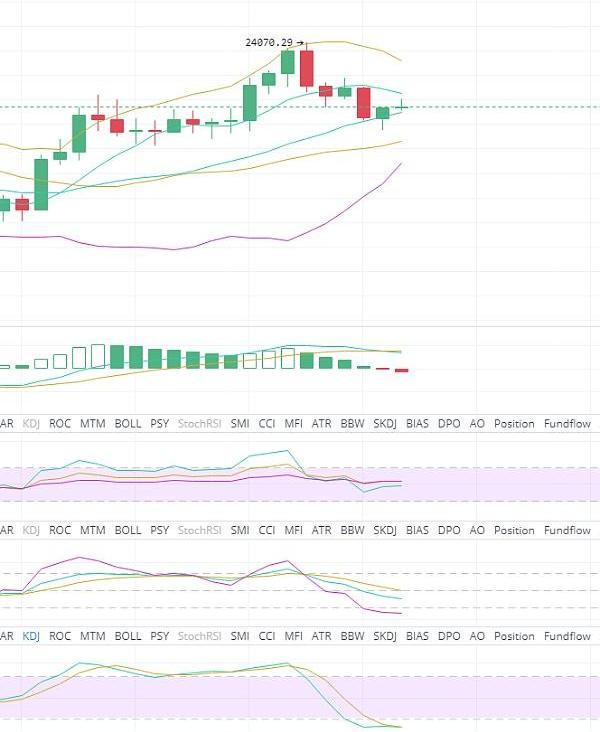The width and height of the screenshot is (600, 732).
Task: Click the 24070.29 high price label
Action: pyautogui.click(x=269, y=43)
